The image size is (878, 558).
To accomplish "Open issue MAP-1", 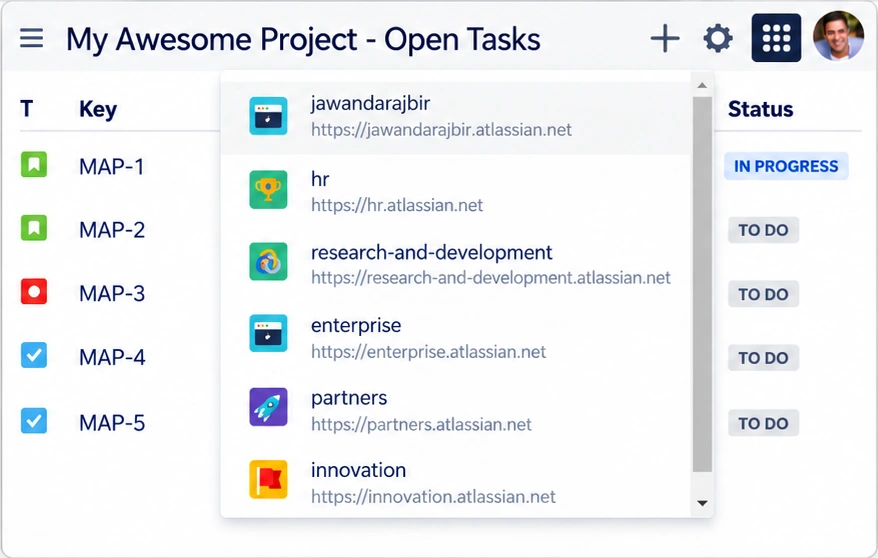I will click(x=111, y=166).
